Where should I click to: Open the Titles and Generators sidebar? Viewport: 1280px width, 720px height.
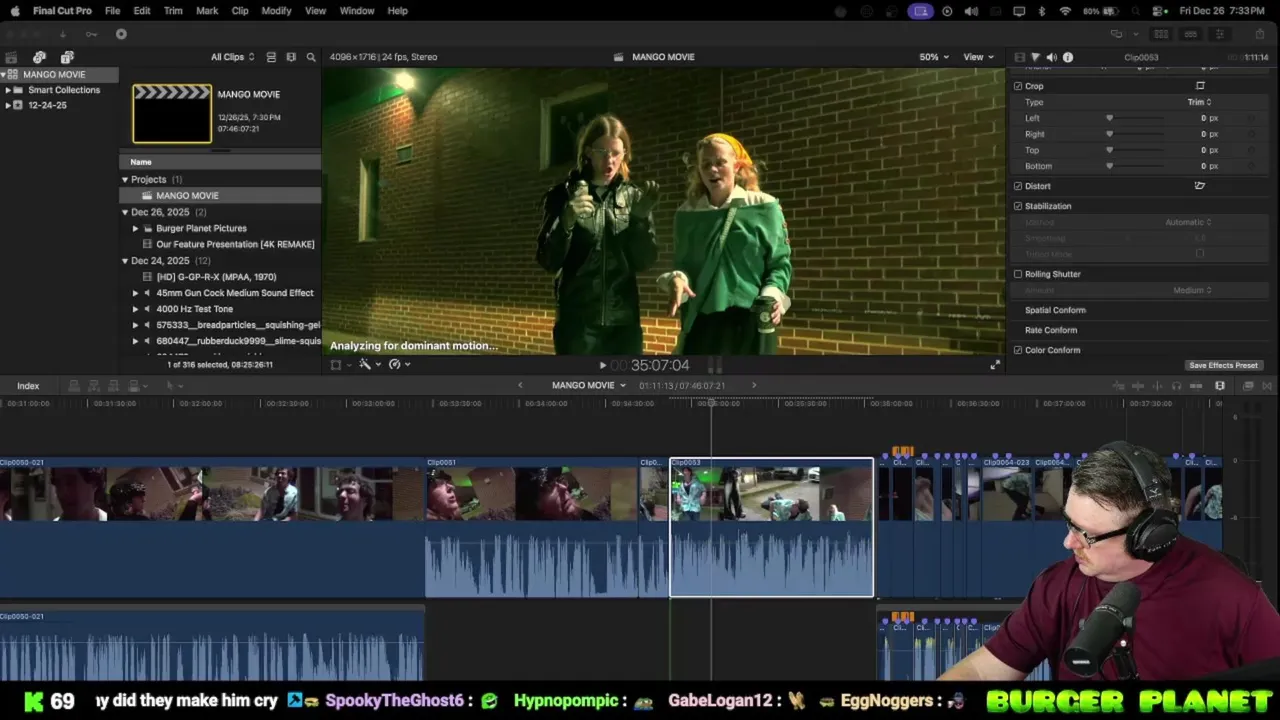pyautogui.click(x=67, y=57)
